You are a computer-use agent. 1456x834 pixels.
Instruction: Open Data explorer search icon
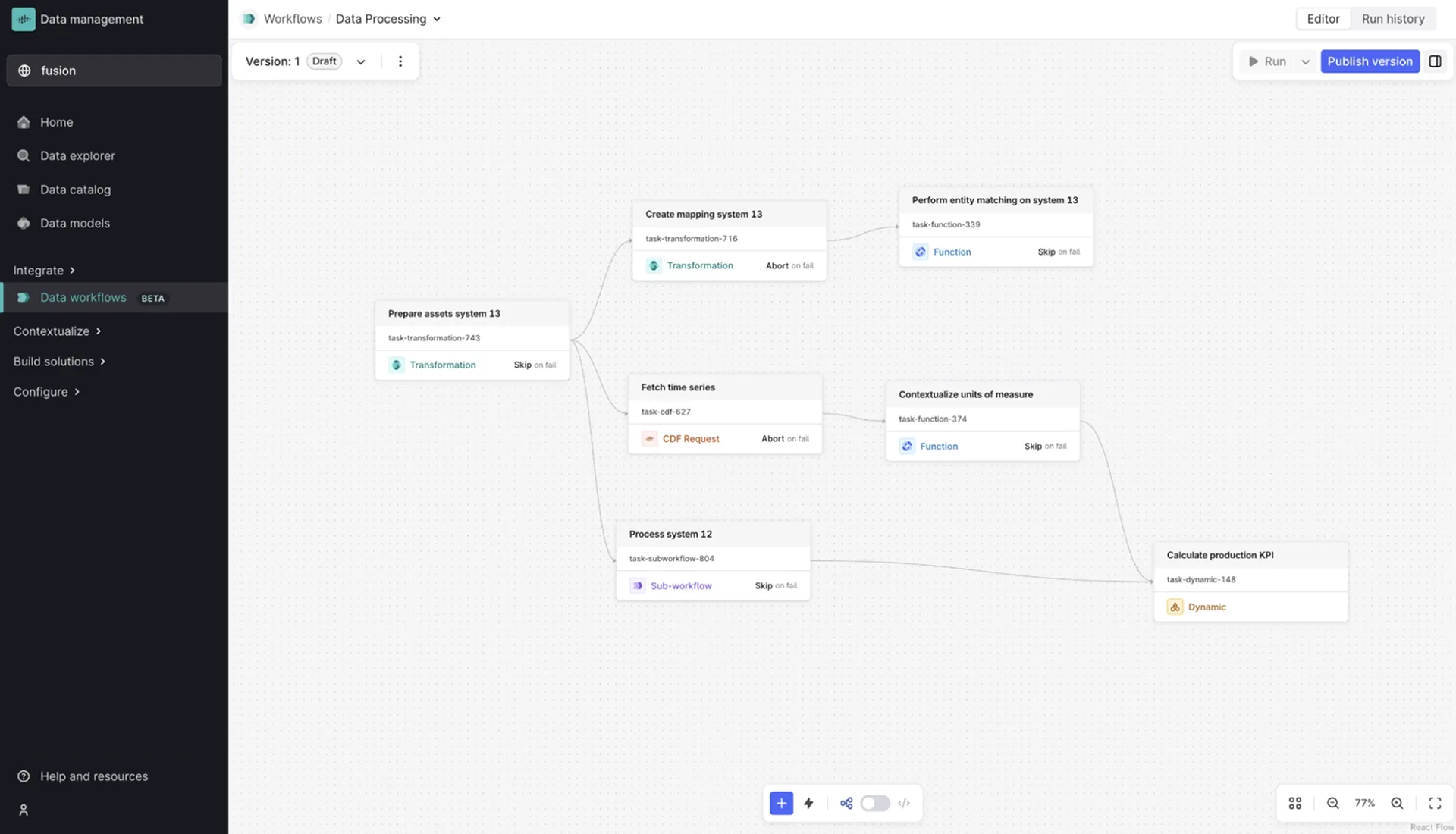pos(24,155)
